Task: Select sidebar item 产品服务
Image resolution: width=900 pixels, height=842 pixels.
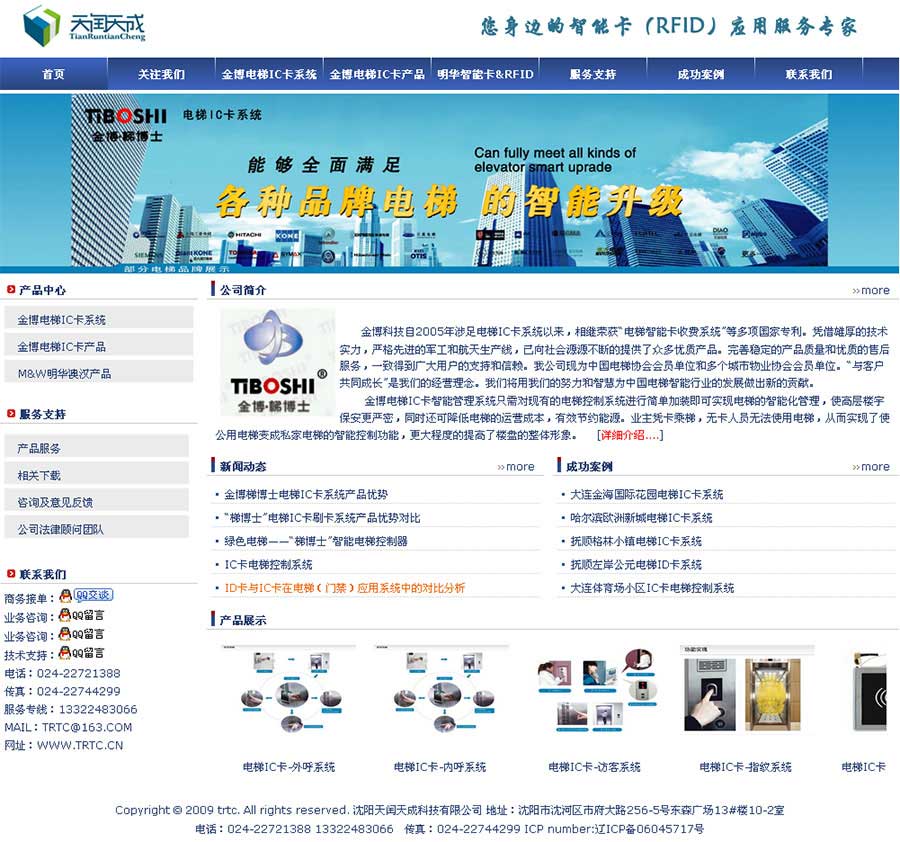Action: 96,448
